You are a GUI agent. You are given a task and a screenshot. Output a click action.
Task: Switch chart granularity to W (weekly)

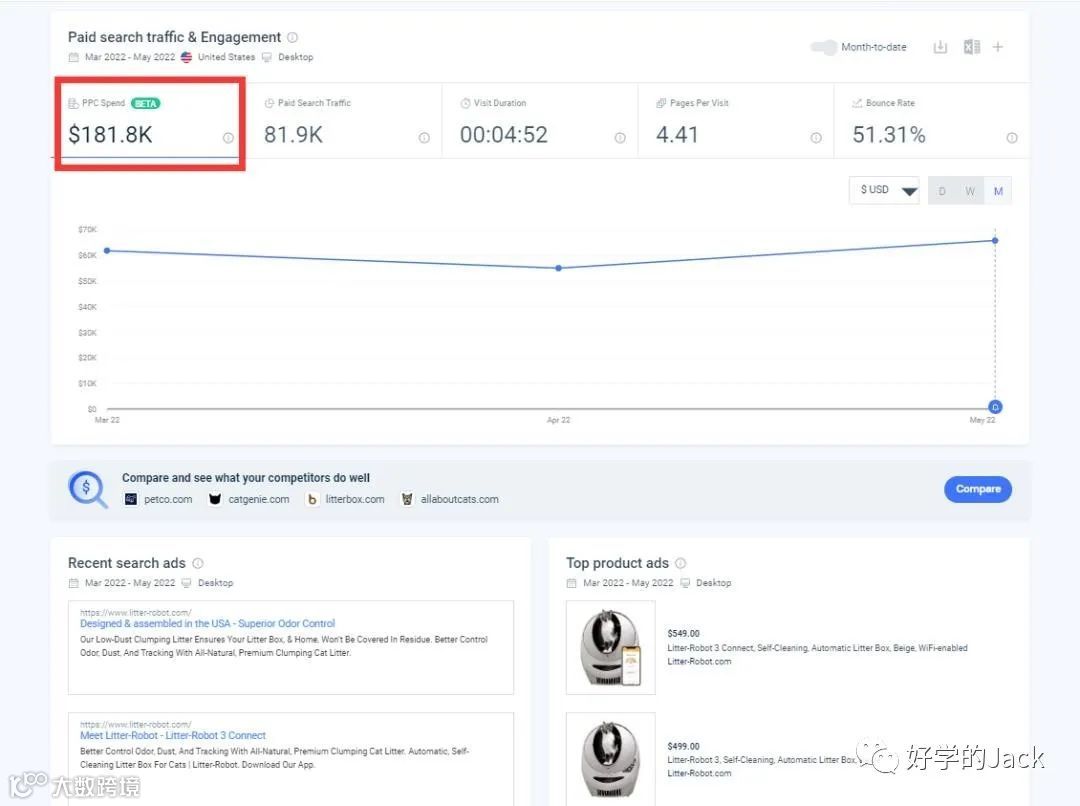(970, 191)
